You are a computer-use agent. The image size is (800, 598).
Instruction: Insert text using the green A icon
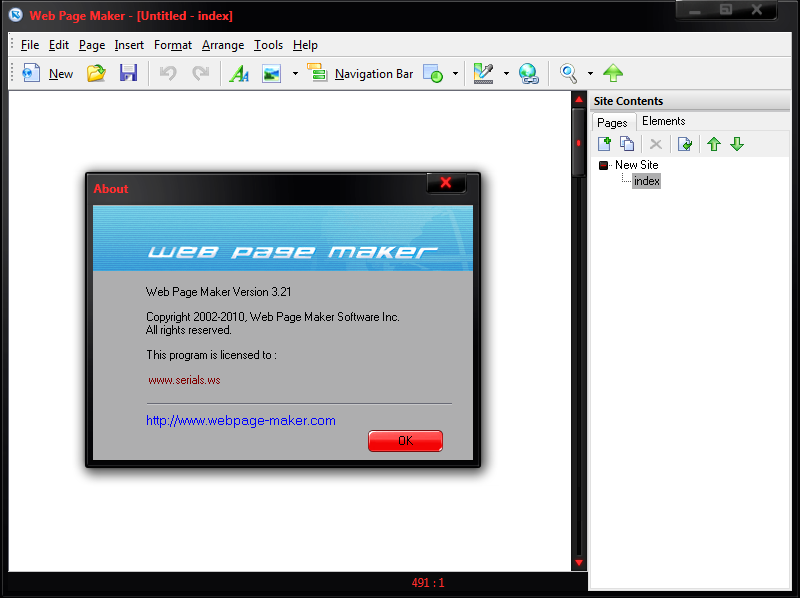click(239, 73)
